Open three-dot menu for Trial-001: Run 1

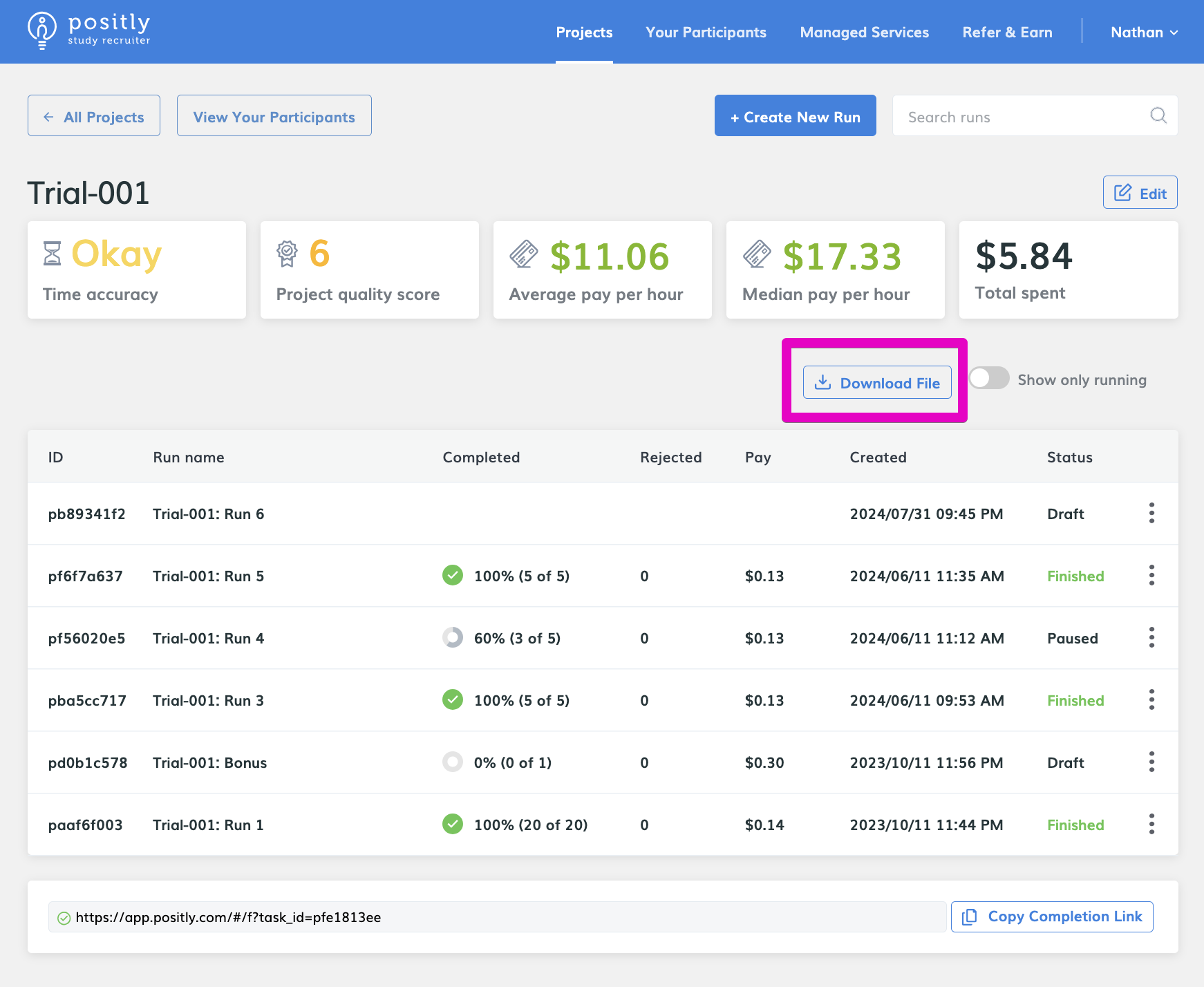[x=1151, y=824]
